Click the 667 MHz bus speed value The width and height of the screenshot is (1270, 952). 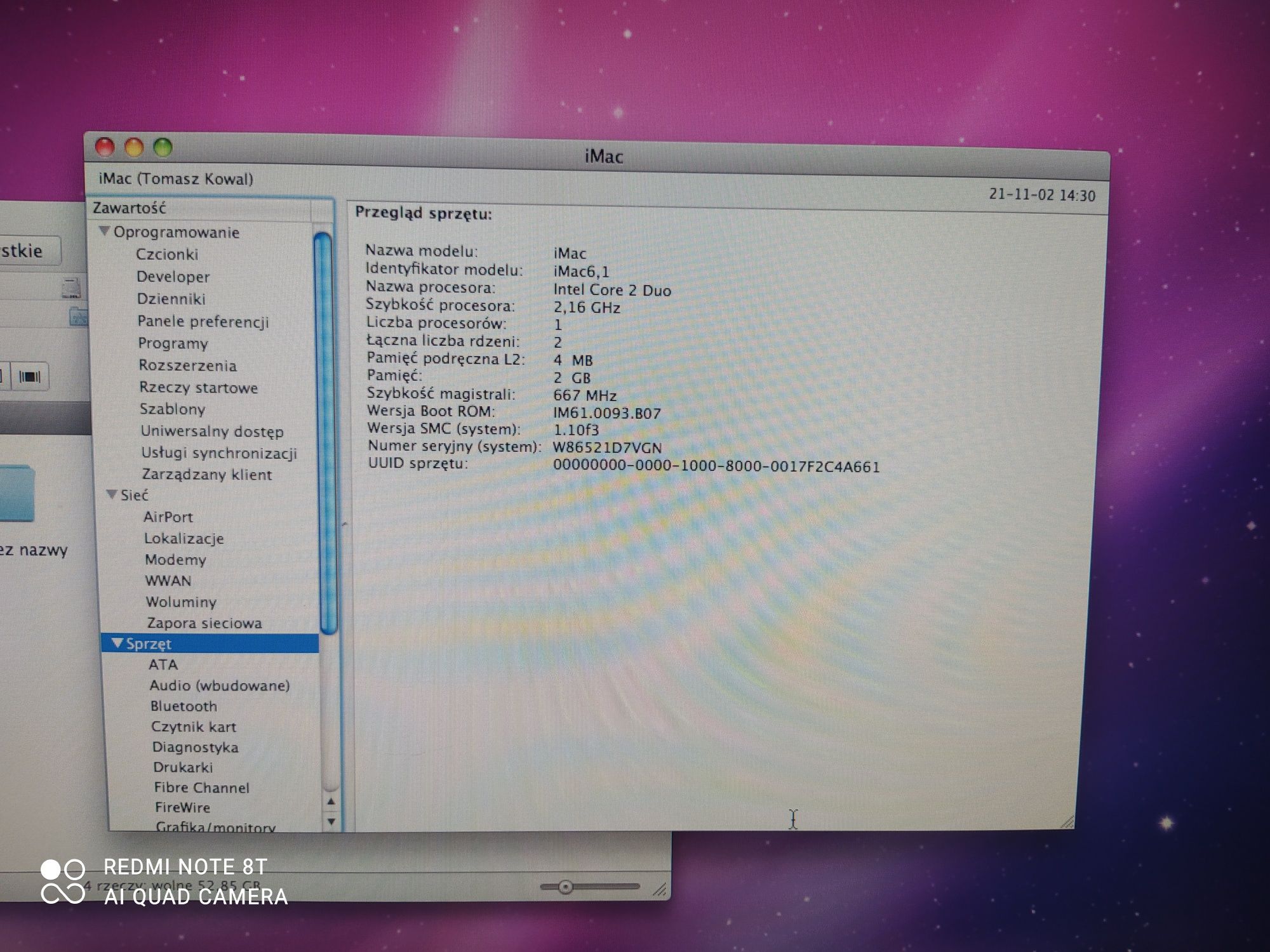click(585, 396)
